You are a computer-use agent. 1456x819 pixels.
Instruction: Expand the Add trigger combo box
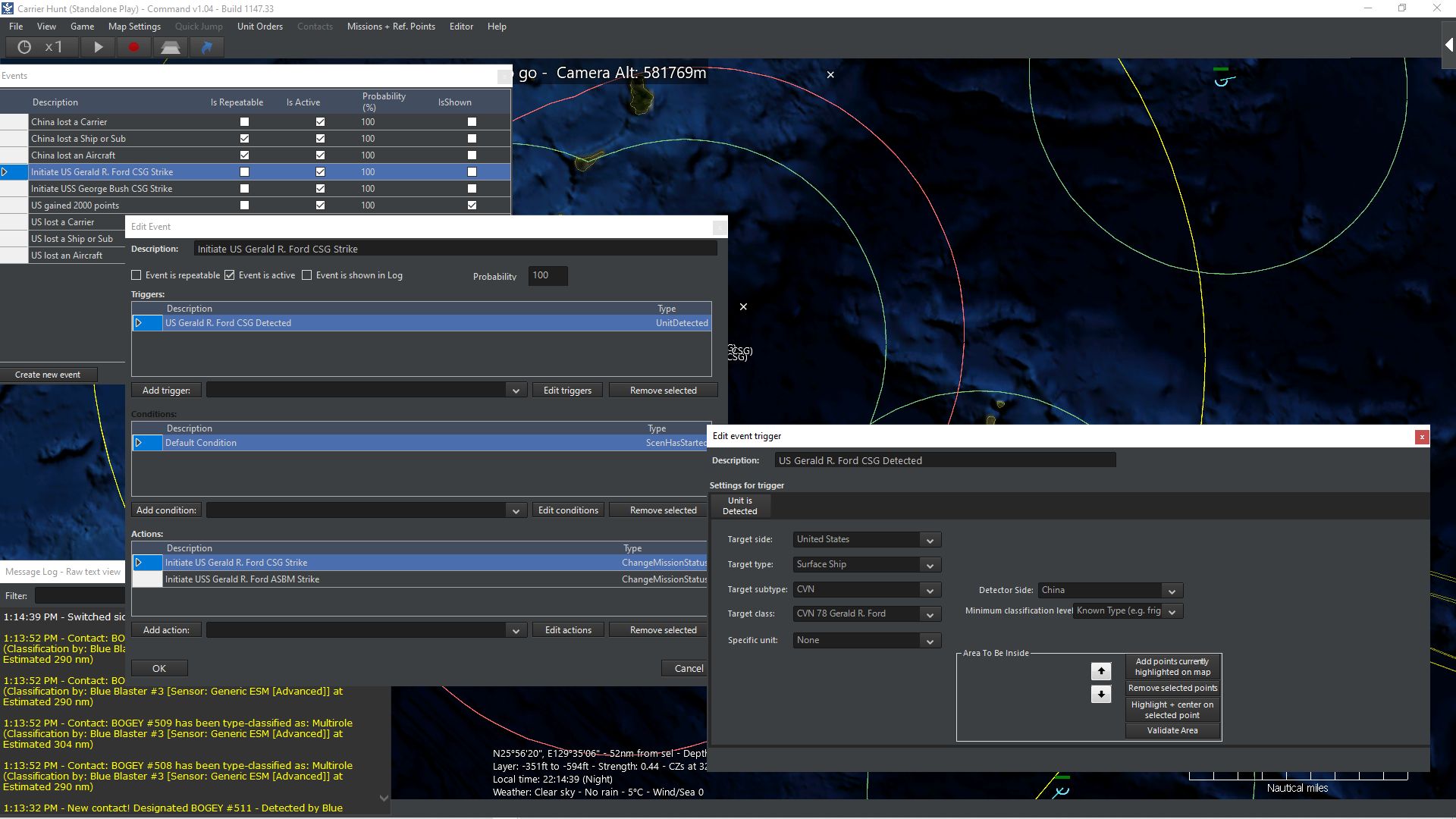pyautogui.click(x=516, y=391)
